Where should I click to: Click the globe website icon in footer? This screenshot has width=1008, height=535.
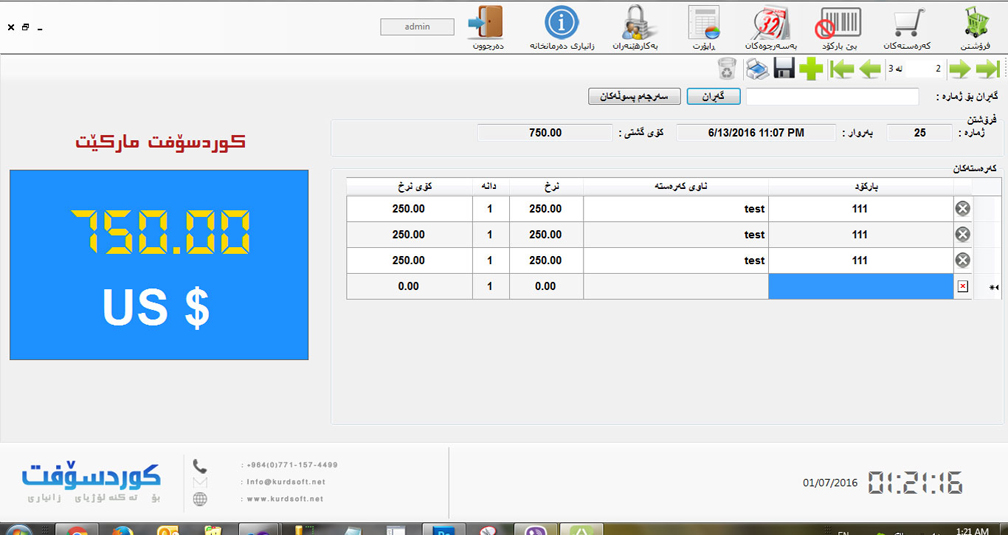(x=200, y=499)
